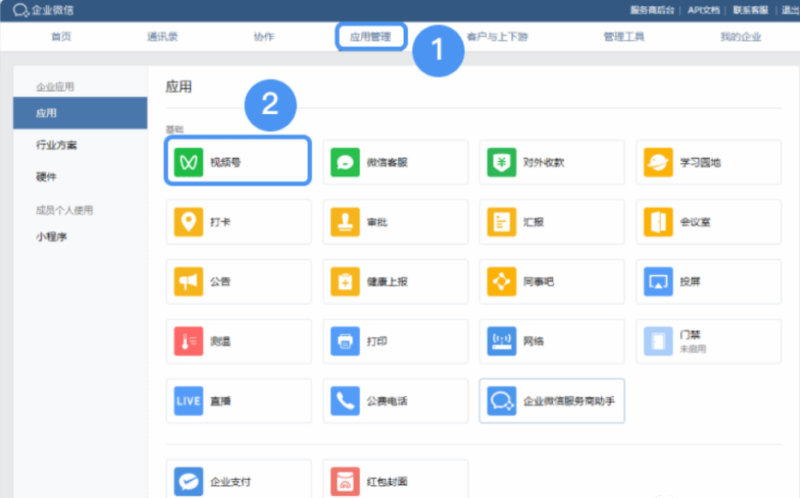800x498 pixels.
Task: Click the 成员个人使用 sidebar heading
Action: (64, 210)
